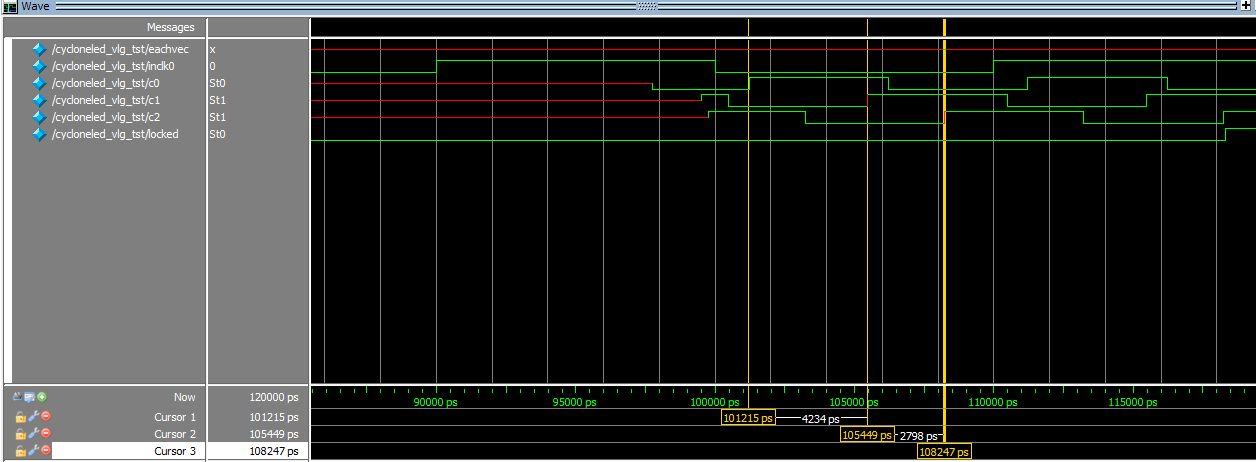
Task: Click the blue diamond icon of c0 signal
Action: point(39,83)
